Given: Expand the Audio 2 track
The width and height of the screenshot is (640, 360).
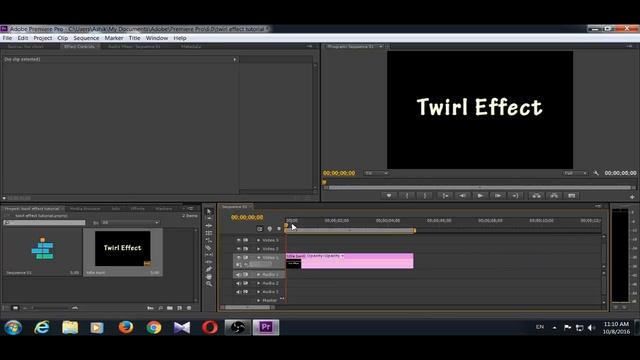Looking at the screenshot, I should click(x=258, y=283).
